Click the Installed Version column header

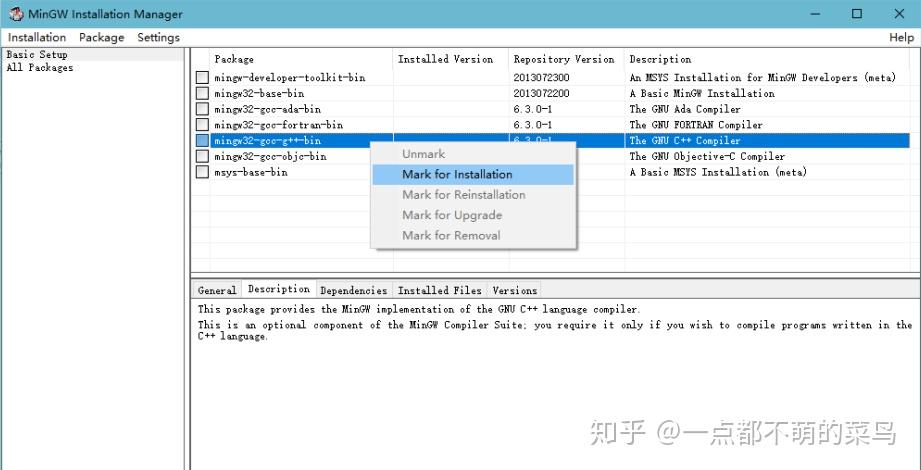(451, 59)
